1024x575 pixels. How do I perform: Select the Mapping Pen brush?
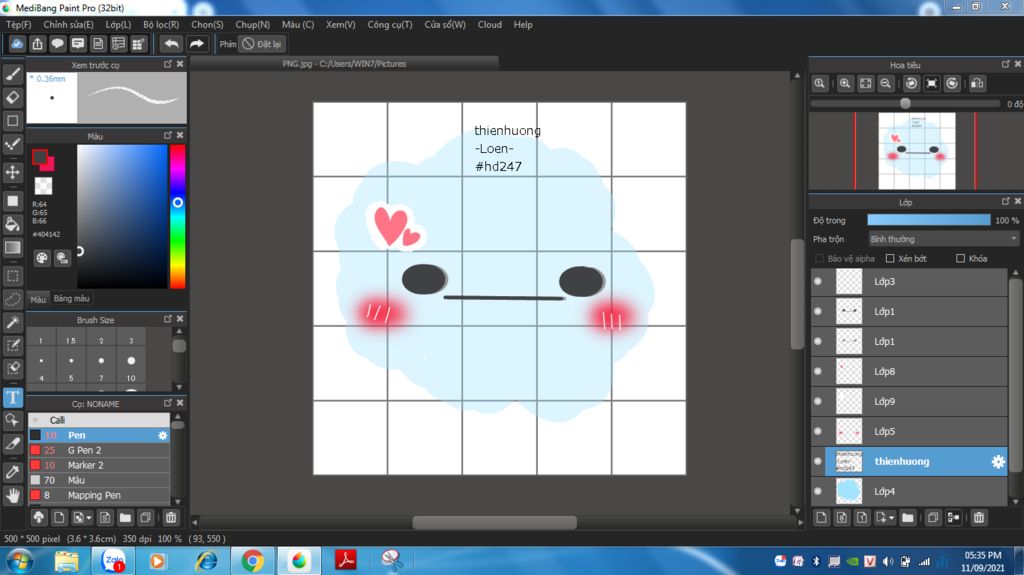99,495
